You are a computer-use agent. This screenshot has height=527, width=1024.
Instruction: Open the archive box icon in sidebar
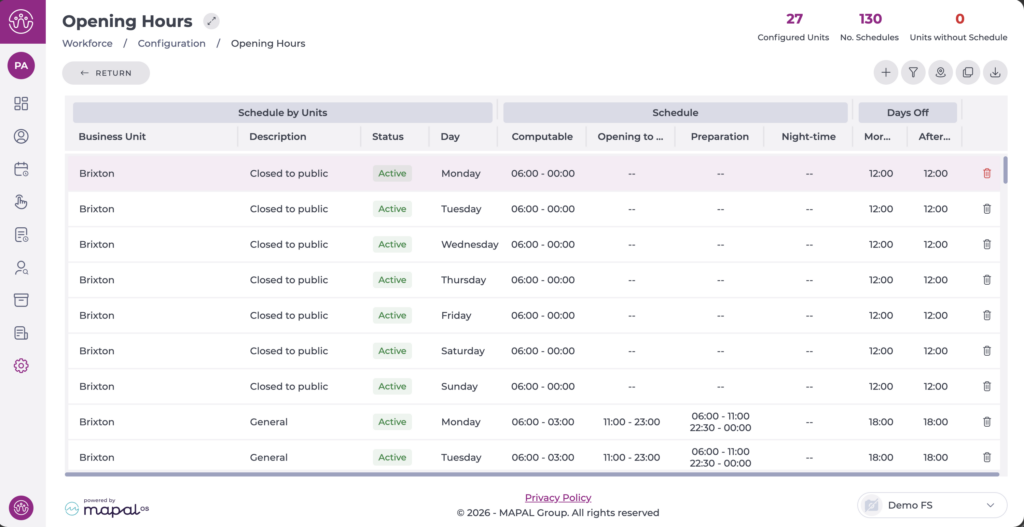[21, 300]
